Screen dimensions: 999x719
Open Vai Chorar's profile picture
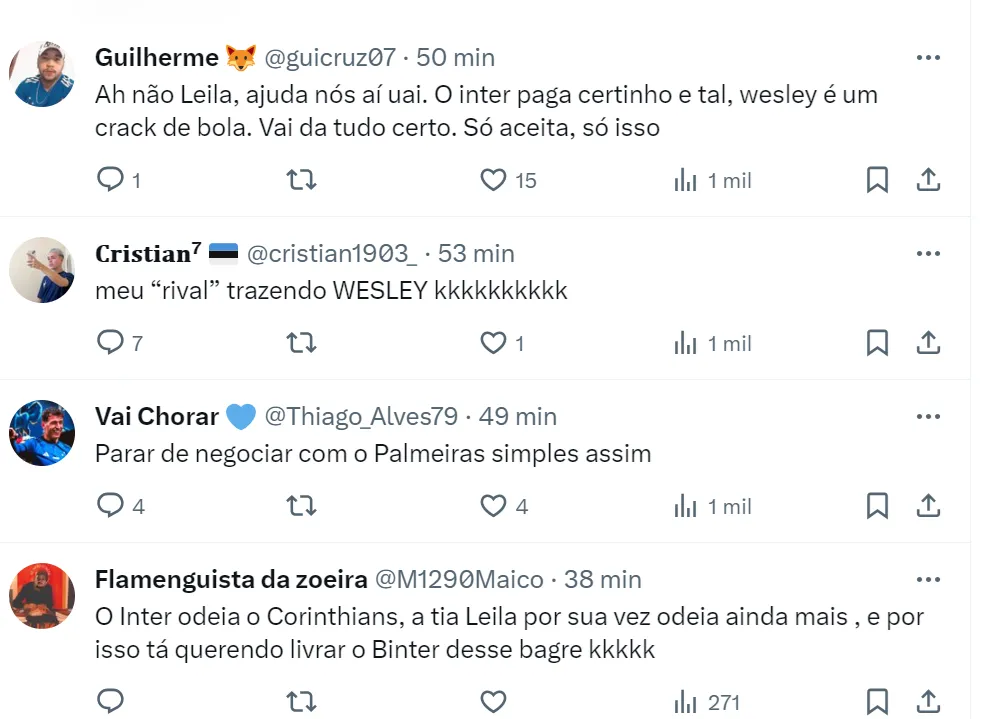(42, 433)
